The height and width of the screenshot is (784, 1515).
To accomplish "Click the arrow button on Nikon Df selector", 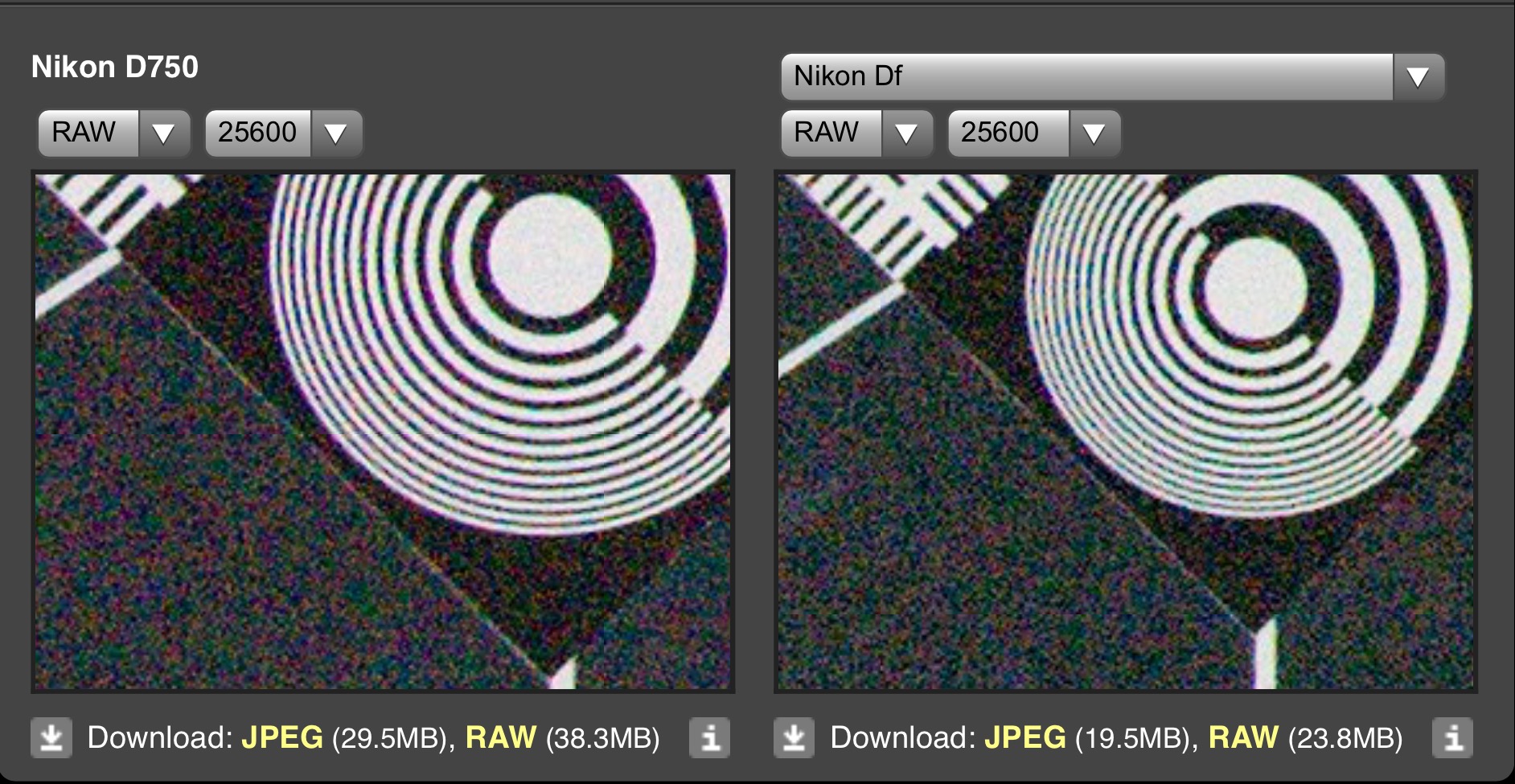I will pos(1418,77).
